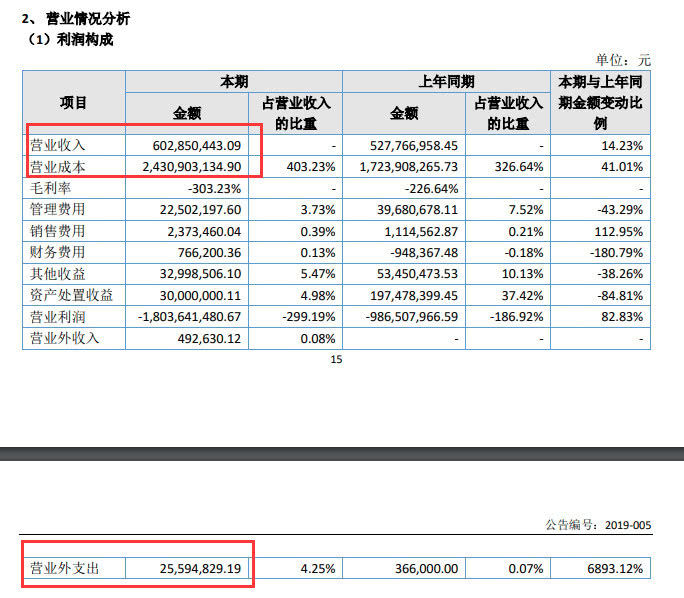Click the 0.07% cell
This screenshot has height=598, width=684.
(x=526, y=568)
